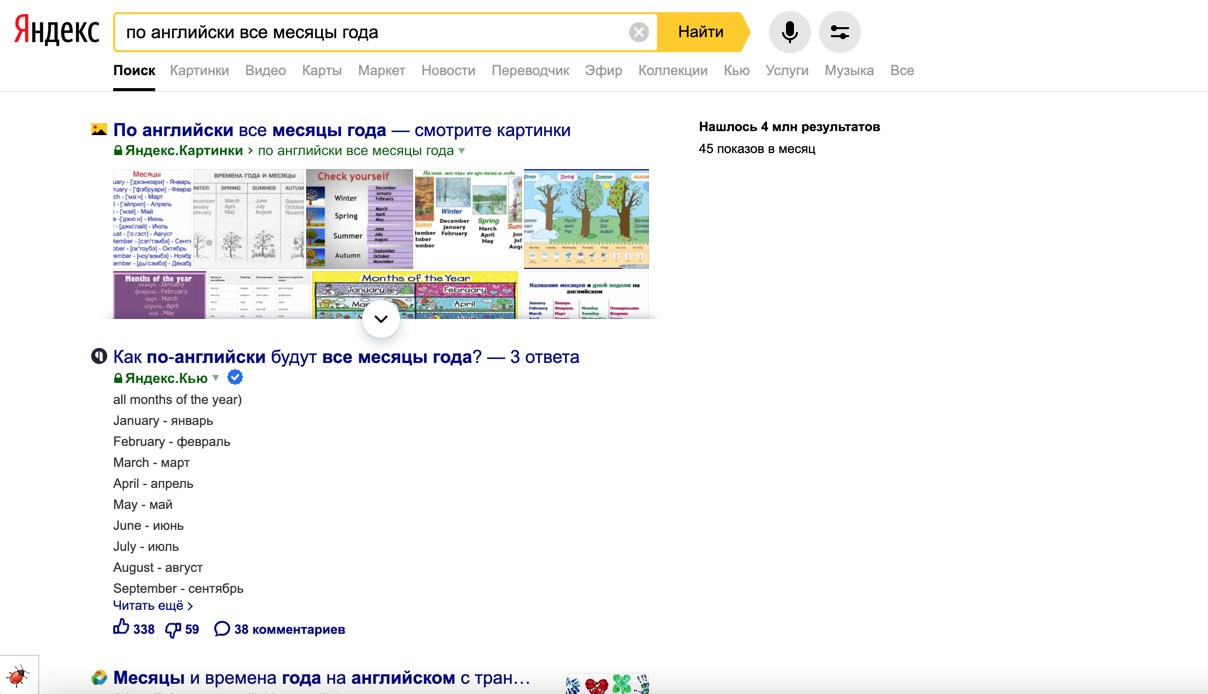This screenshot has height=694, width=1208.
Task: Click the pictures icon beside the first result
Action: tap(99, 129)
